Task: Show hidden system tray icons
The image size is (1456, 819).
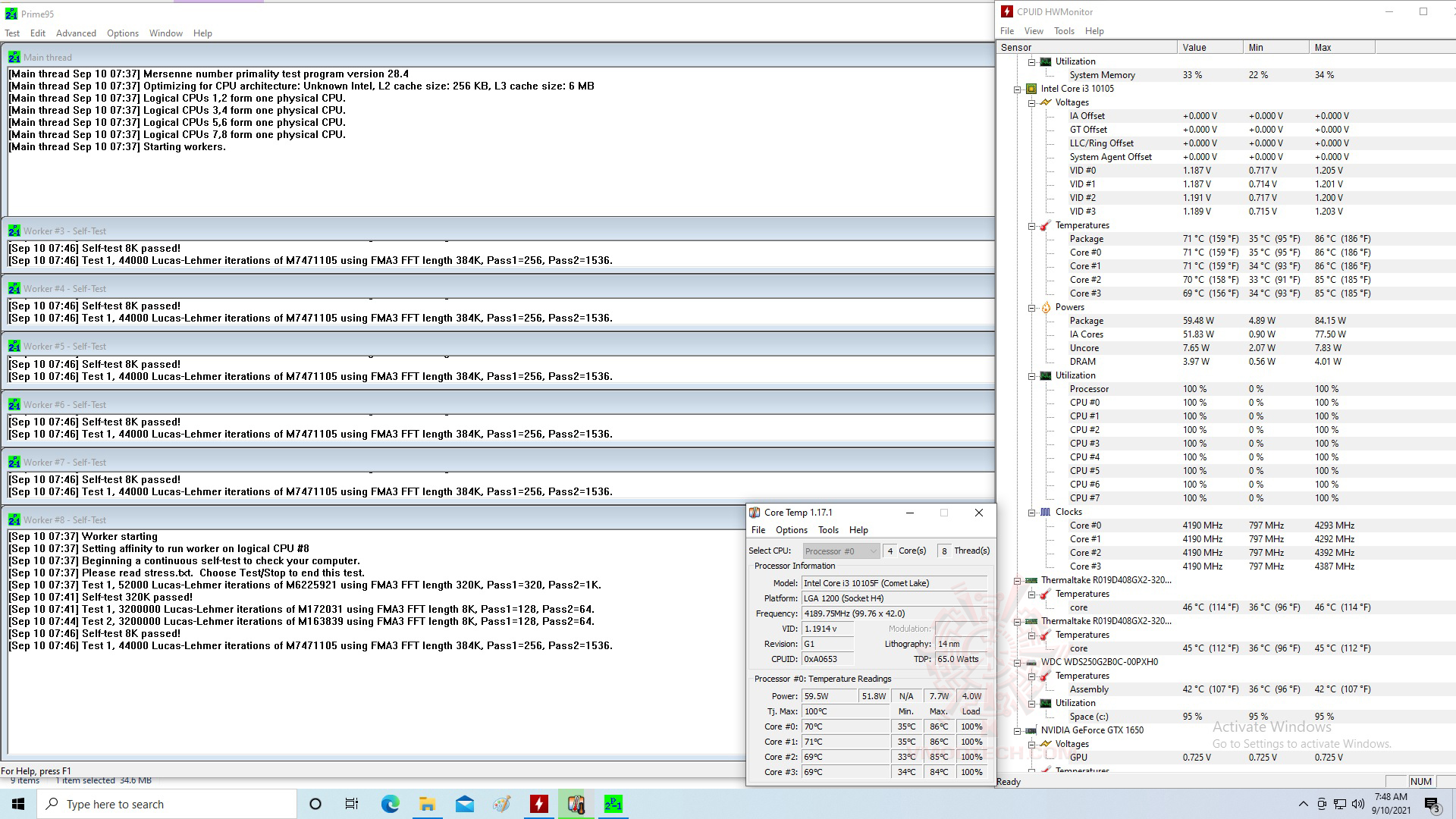Action: point(1303,804)
